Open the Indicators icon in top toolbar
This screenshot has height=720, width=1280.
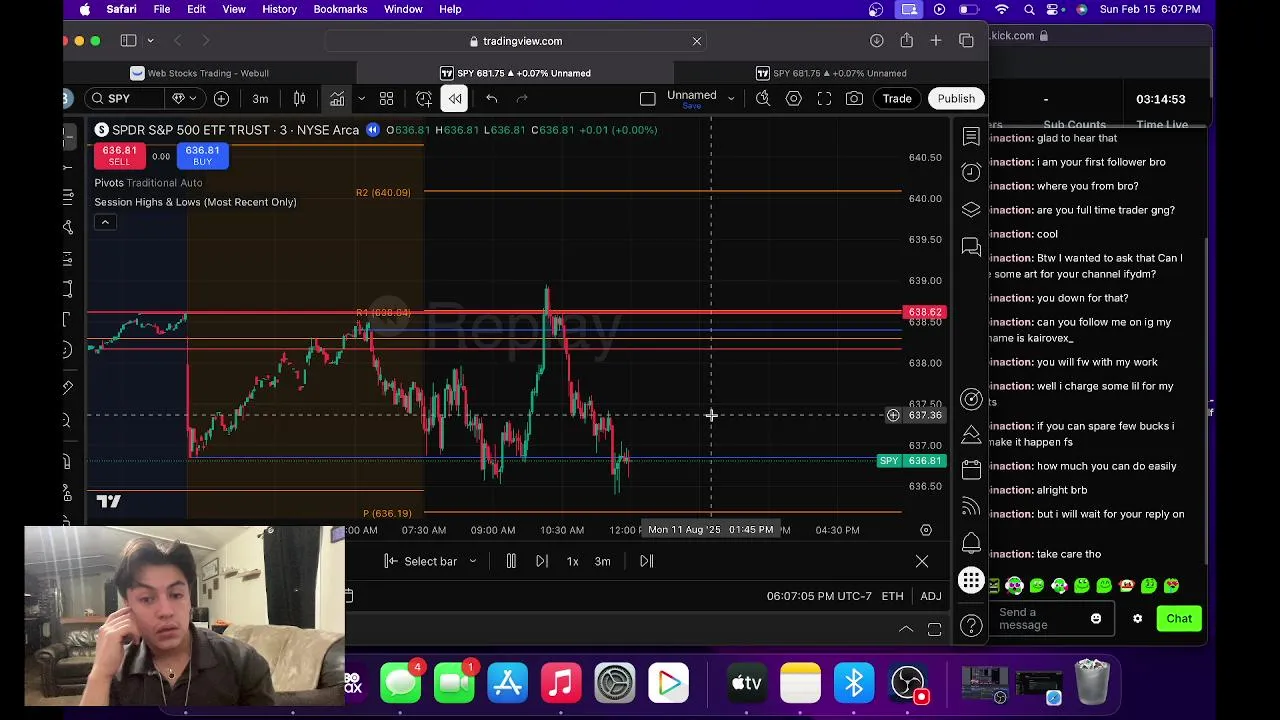click(337, 98)
